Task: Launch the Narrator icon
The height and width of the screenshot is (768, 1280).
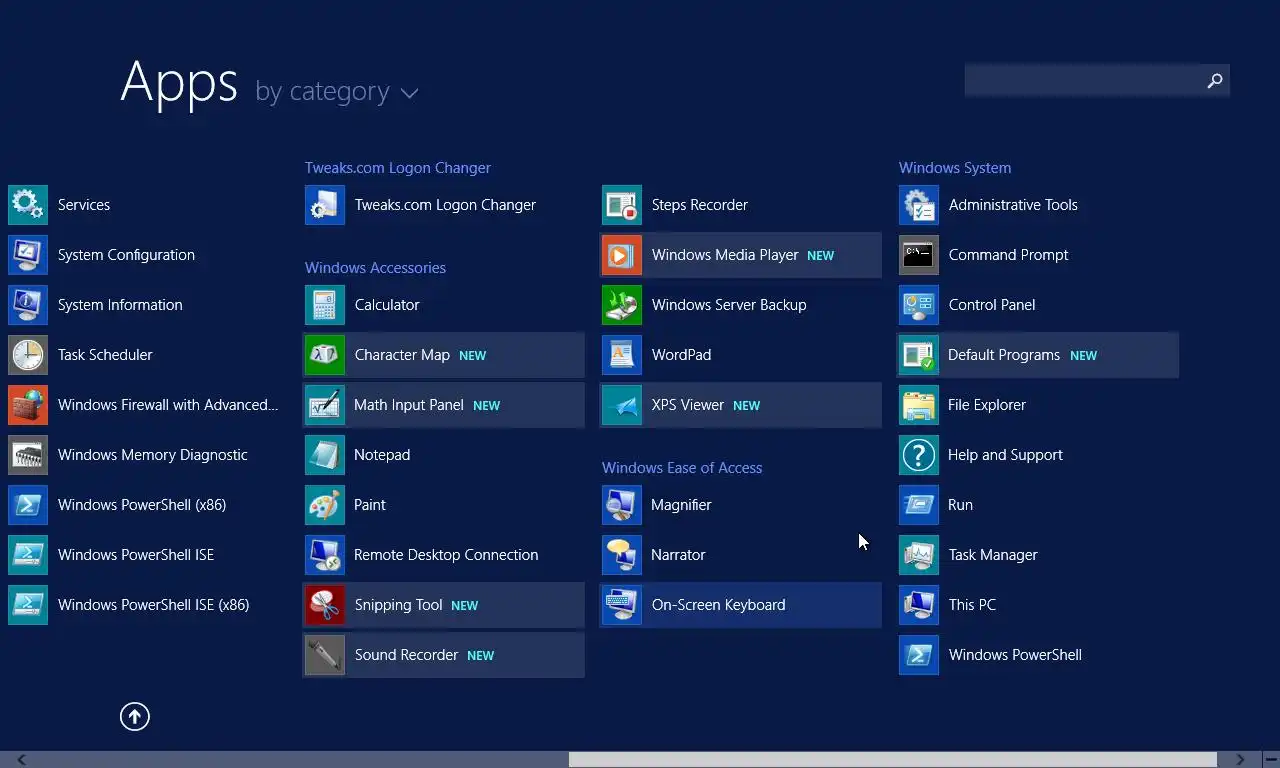Action: [x=622, y=555]
